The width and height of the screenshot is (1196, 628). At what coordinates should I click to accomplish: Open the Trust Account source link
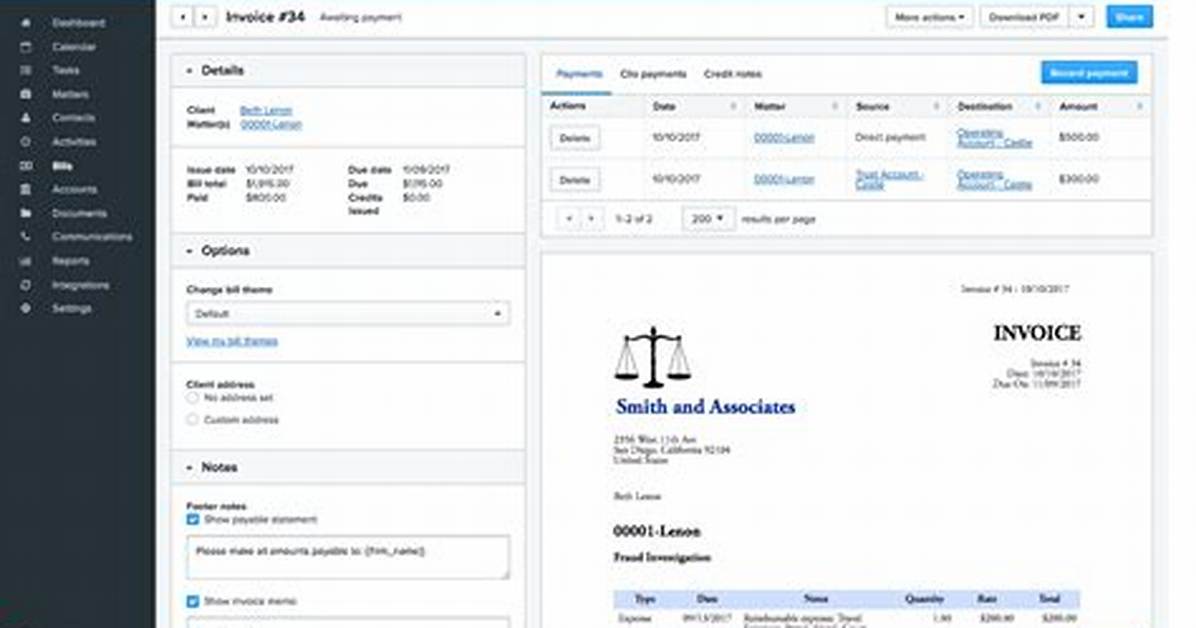coord(889,179)
